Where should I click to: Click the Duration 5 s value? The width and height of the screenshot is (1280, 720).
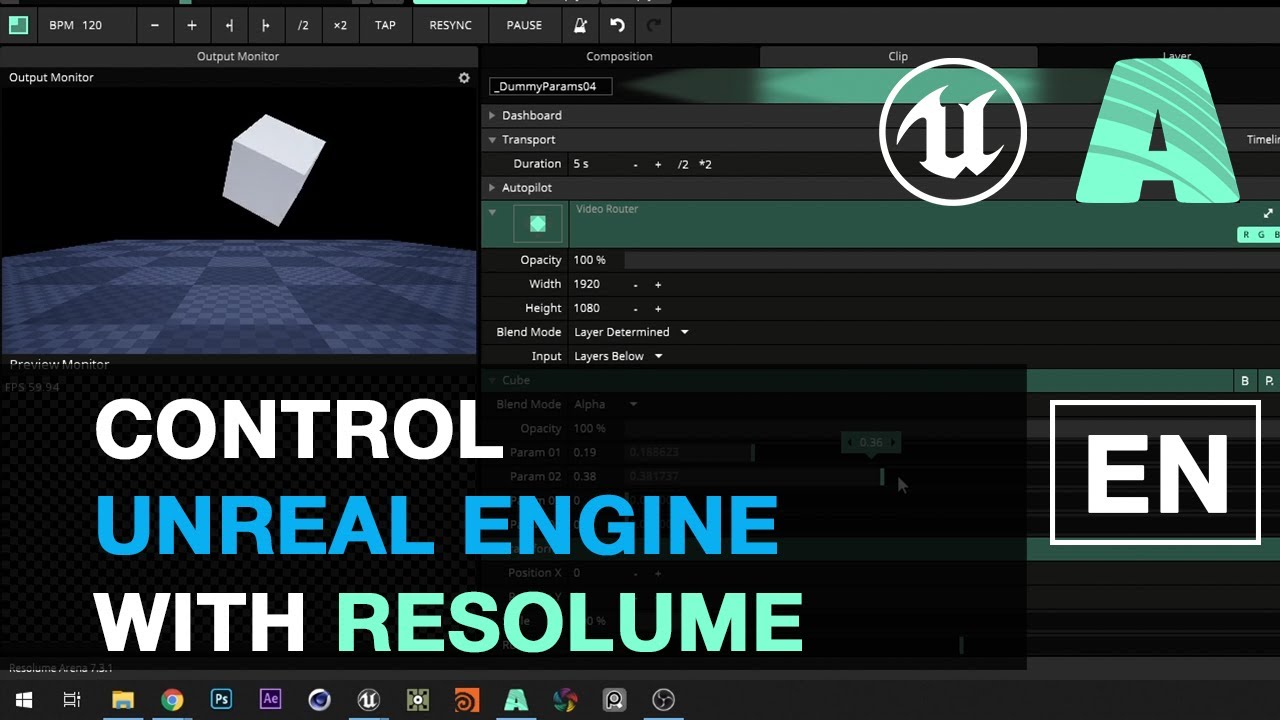tap(581, 164)
